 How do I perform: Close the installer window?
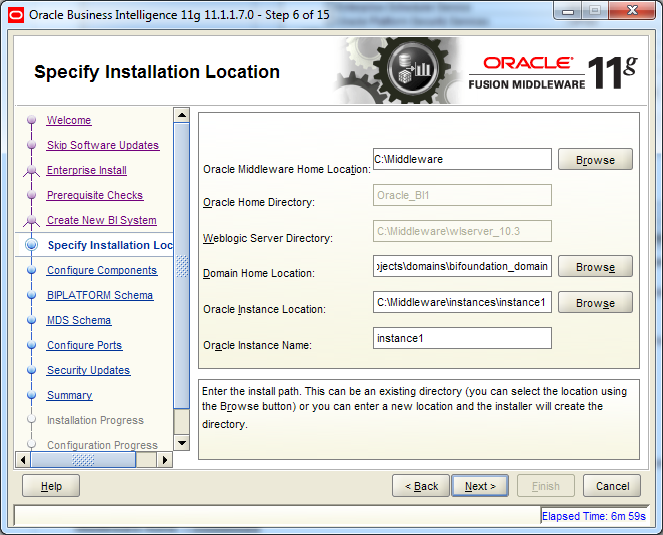633,11
